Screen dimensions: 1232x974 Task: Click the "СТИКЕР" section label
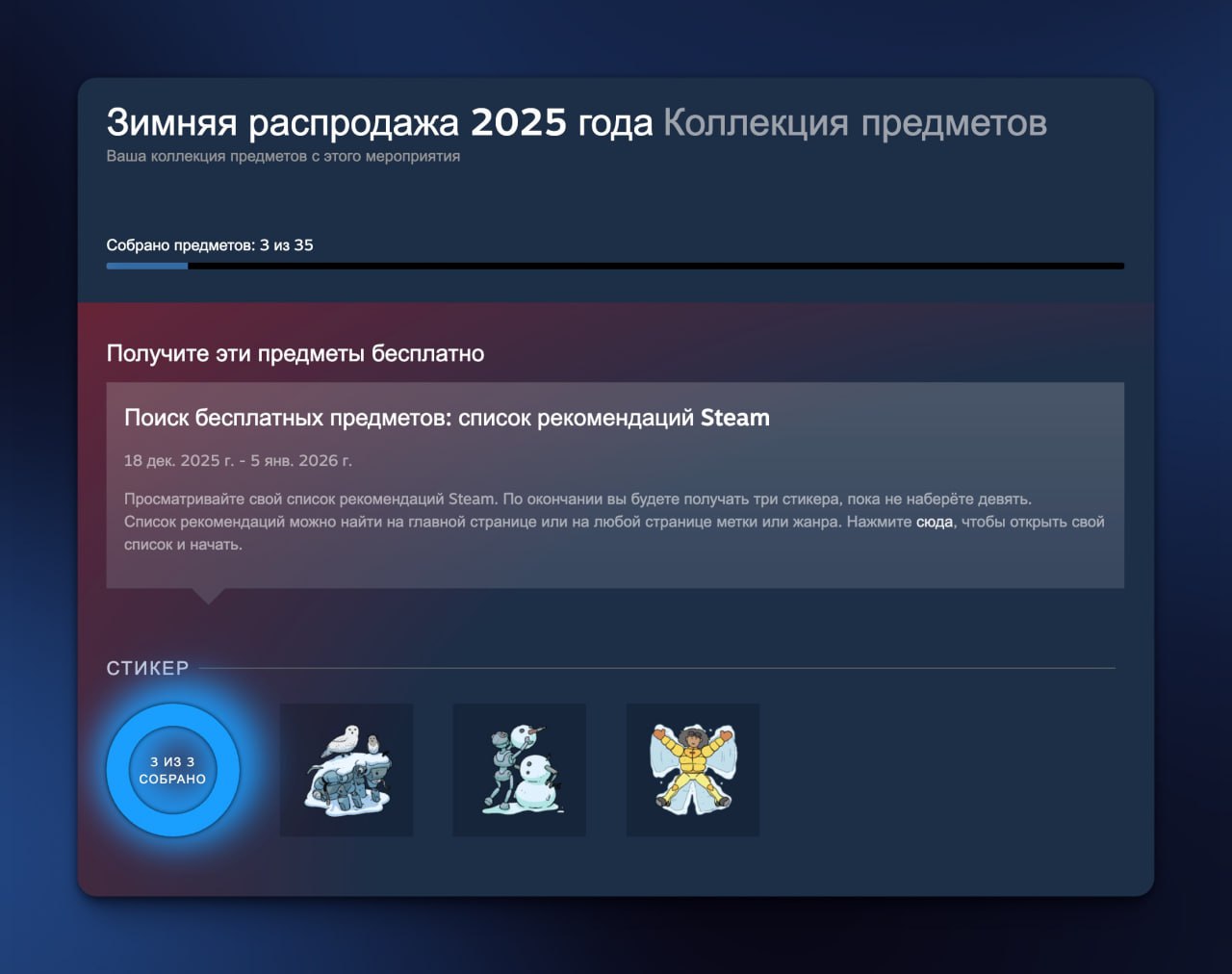point(147,668)
